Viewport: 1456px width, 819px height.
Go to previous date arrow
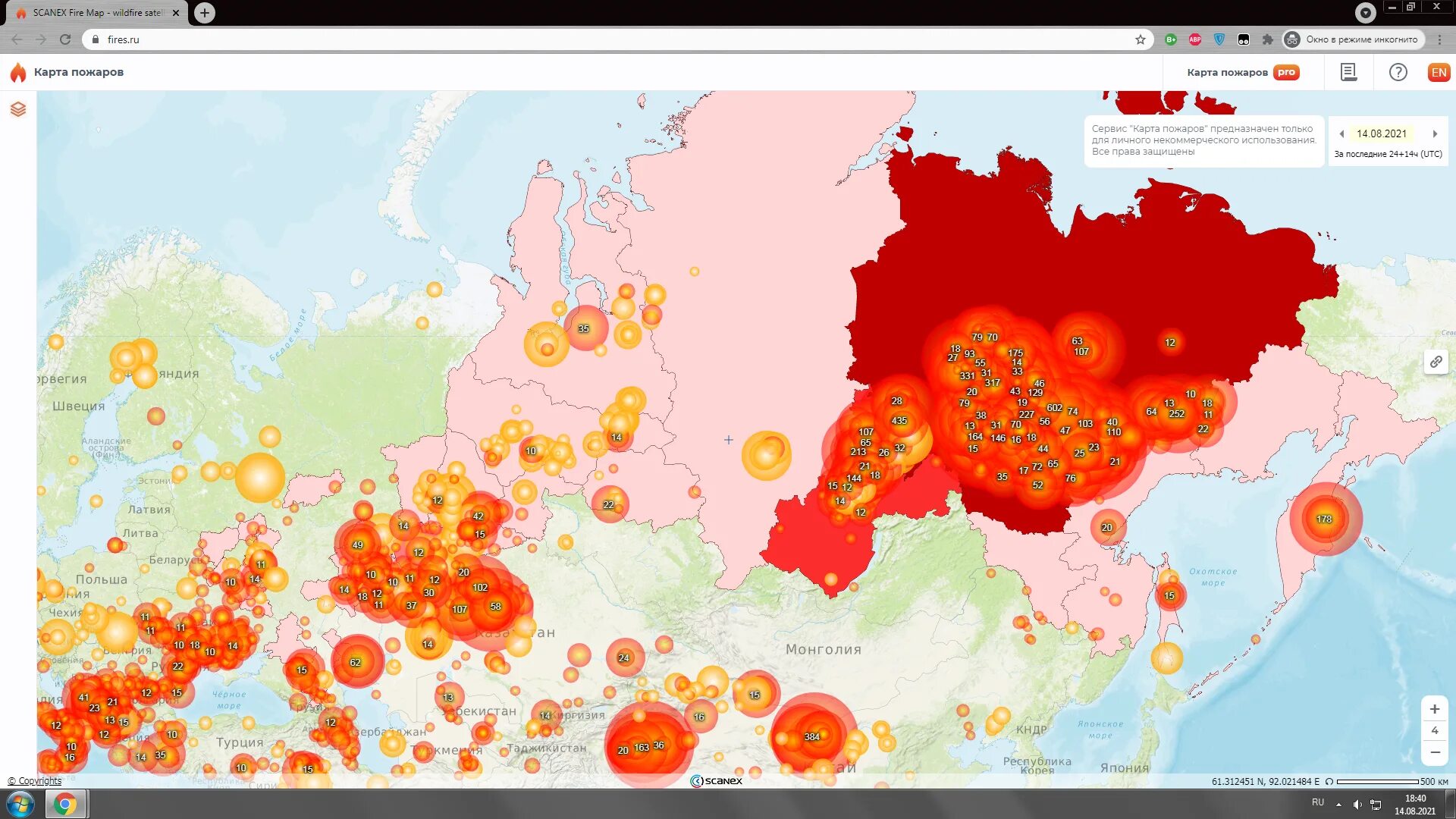click(x=1341, y=133)
